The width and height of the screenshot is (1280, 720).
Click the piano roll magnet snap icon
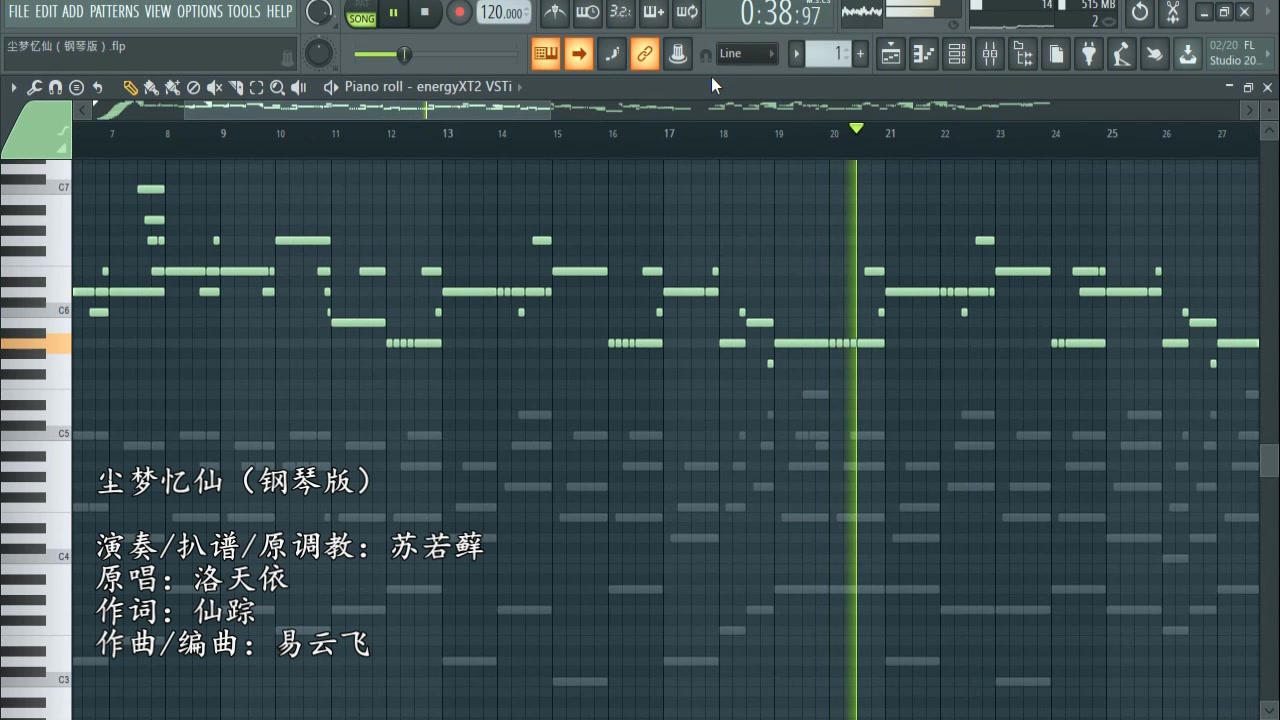[x=55, y=88]
